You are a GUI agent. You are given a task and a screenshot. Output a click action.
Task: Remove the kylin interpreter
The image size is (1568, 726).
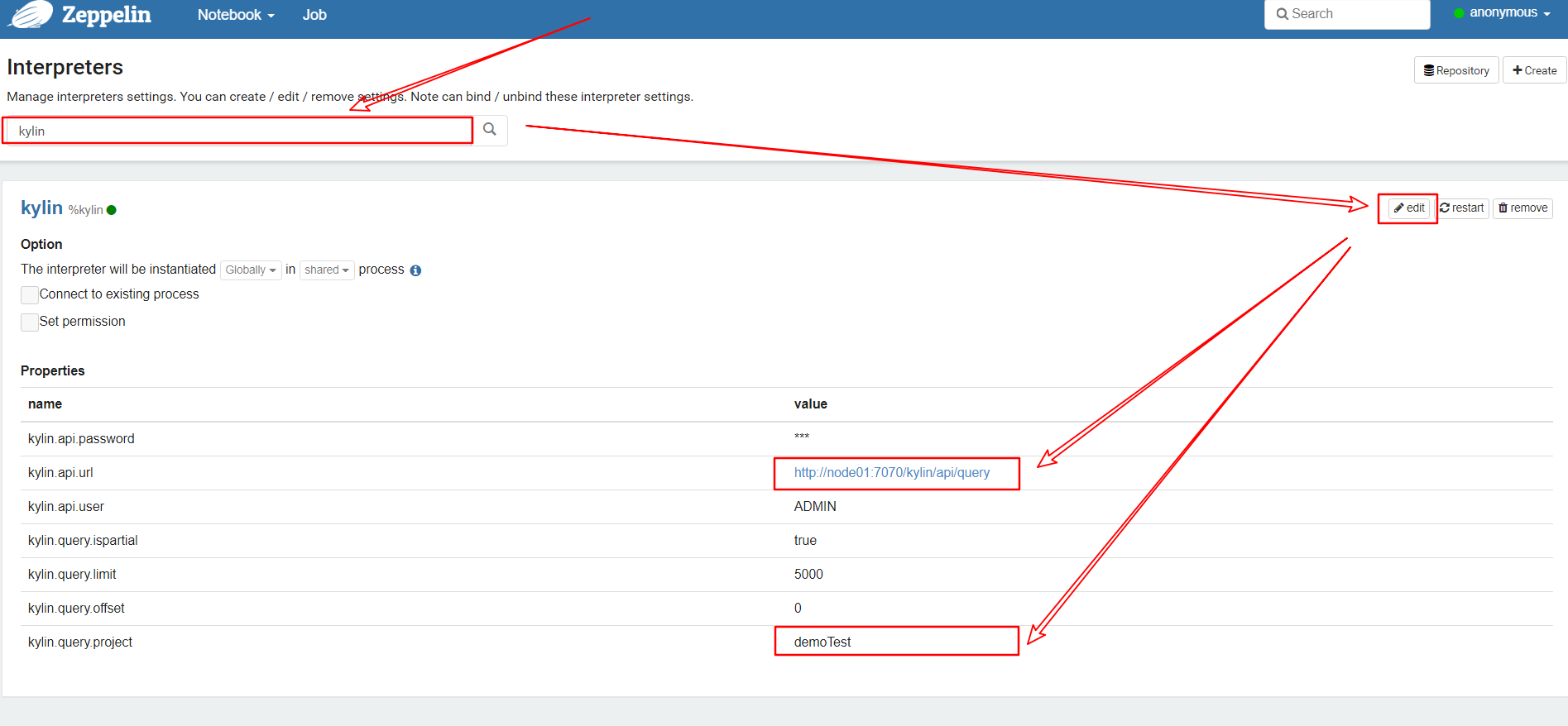(x=1522, y=208)
